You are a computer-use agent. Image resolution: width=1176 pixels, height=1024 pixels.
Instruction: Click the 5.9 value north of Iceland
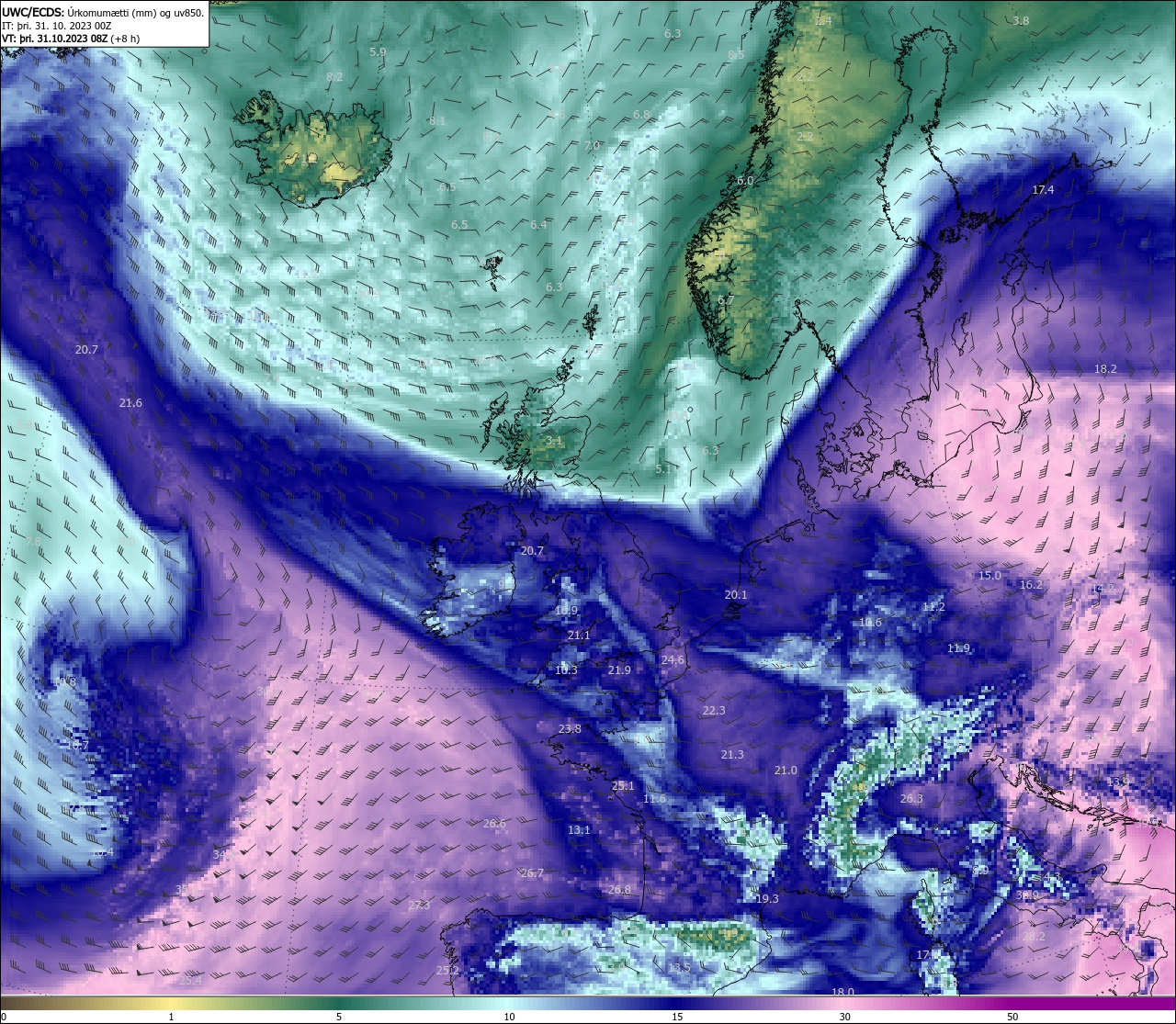click(x=378, y=52)
